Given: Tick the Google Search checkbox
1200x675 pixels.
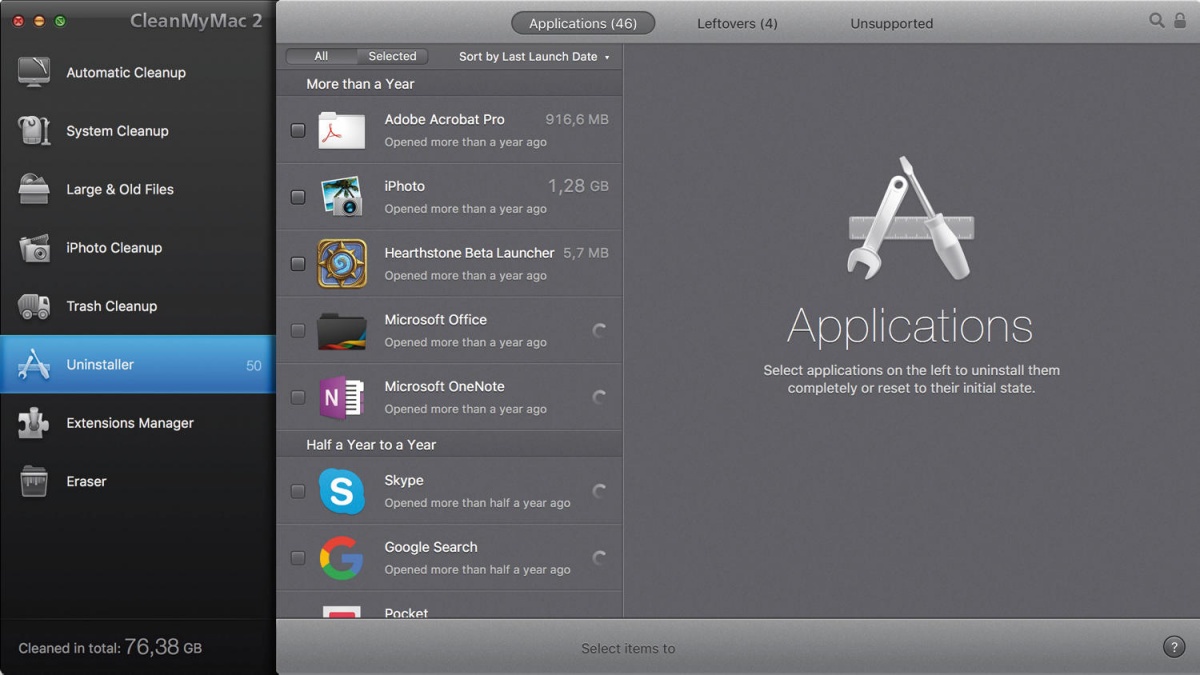Looking at the screenshot, I should point(298,558).
